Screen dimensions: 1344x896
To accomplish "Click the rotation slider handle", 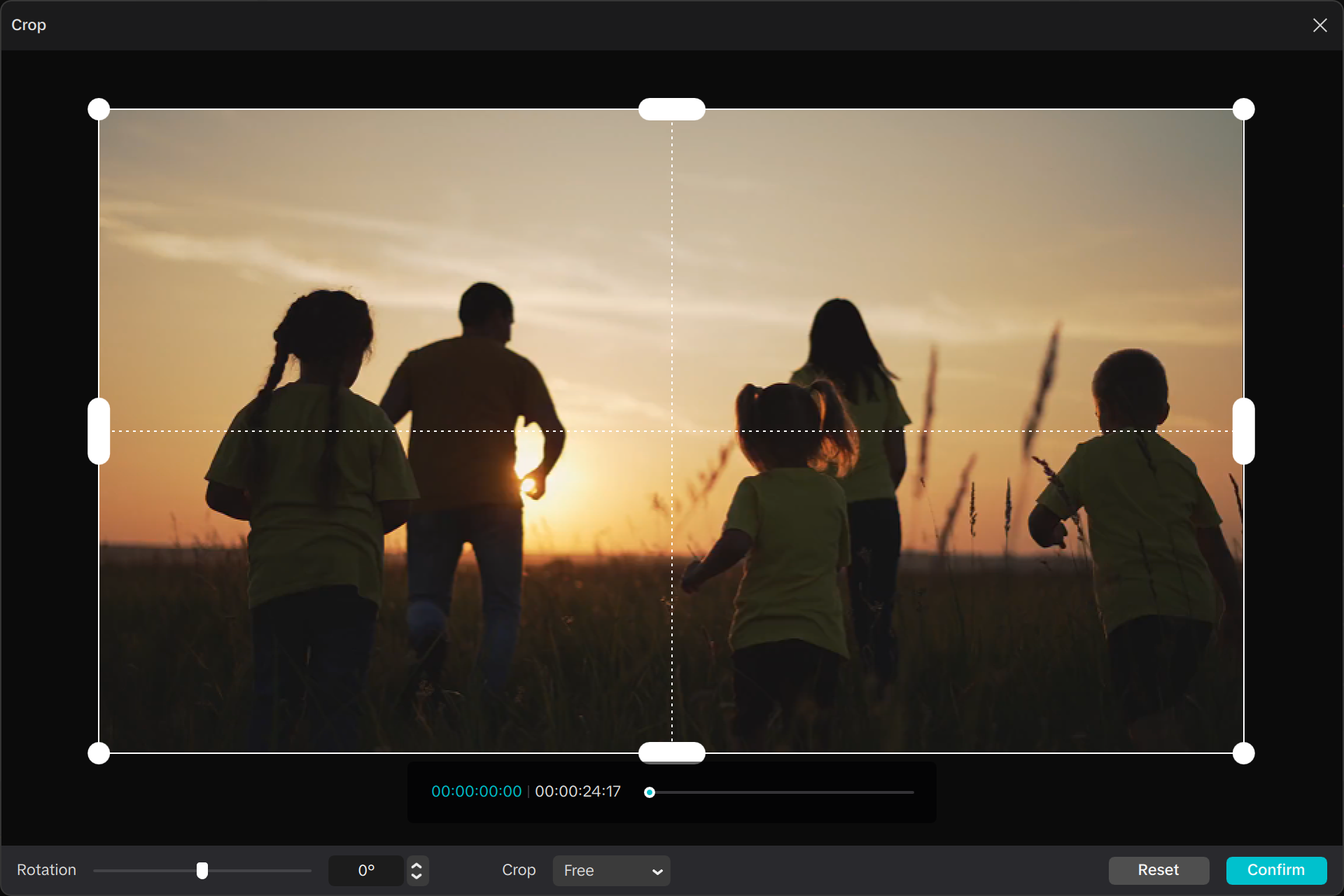I will (x=203, y=870).
